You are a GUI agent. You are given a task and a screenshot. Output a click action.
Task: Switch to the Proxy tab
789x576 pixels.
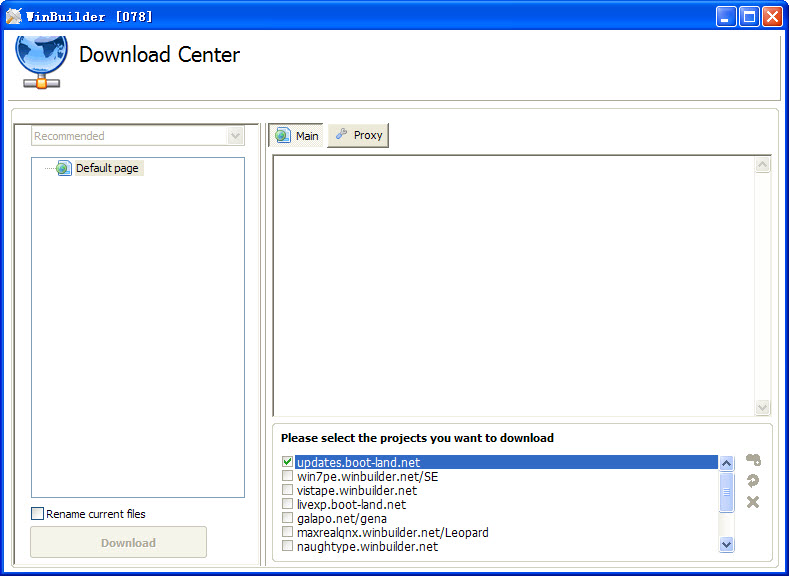[358, 135]
